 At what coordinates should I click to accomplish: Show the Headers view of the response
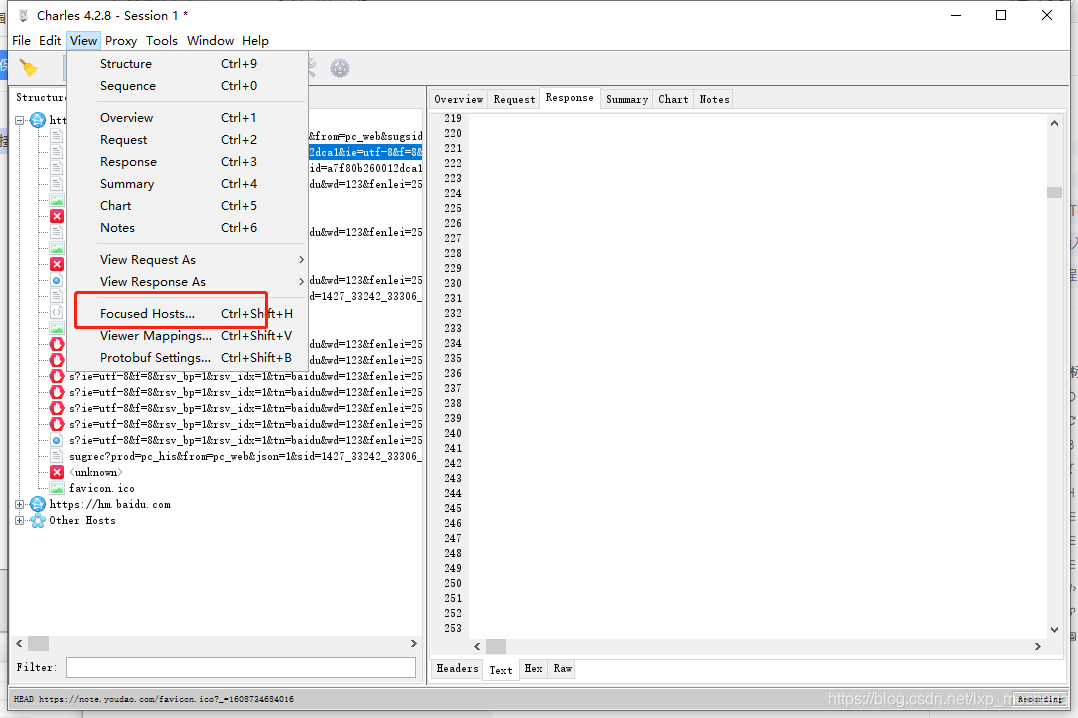[457, 668]
